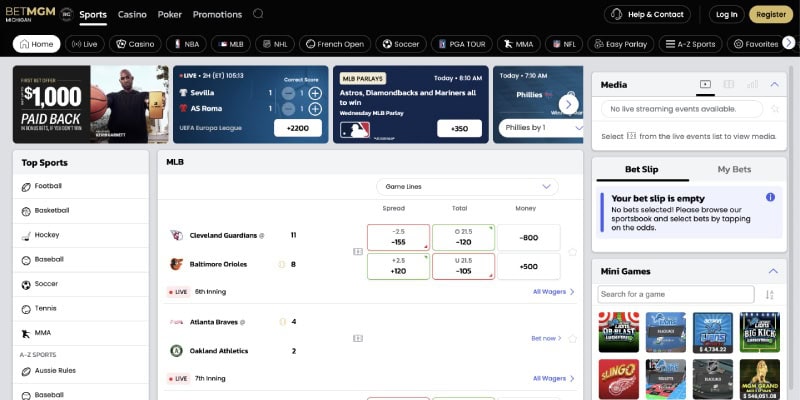Image resolution: width=800 pixels, height=400 pixels.
Task: Pick Guardians moneyline -800
Action: click(x=529, y=237)
